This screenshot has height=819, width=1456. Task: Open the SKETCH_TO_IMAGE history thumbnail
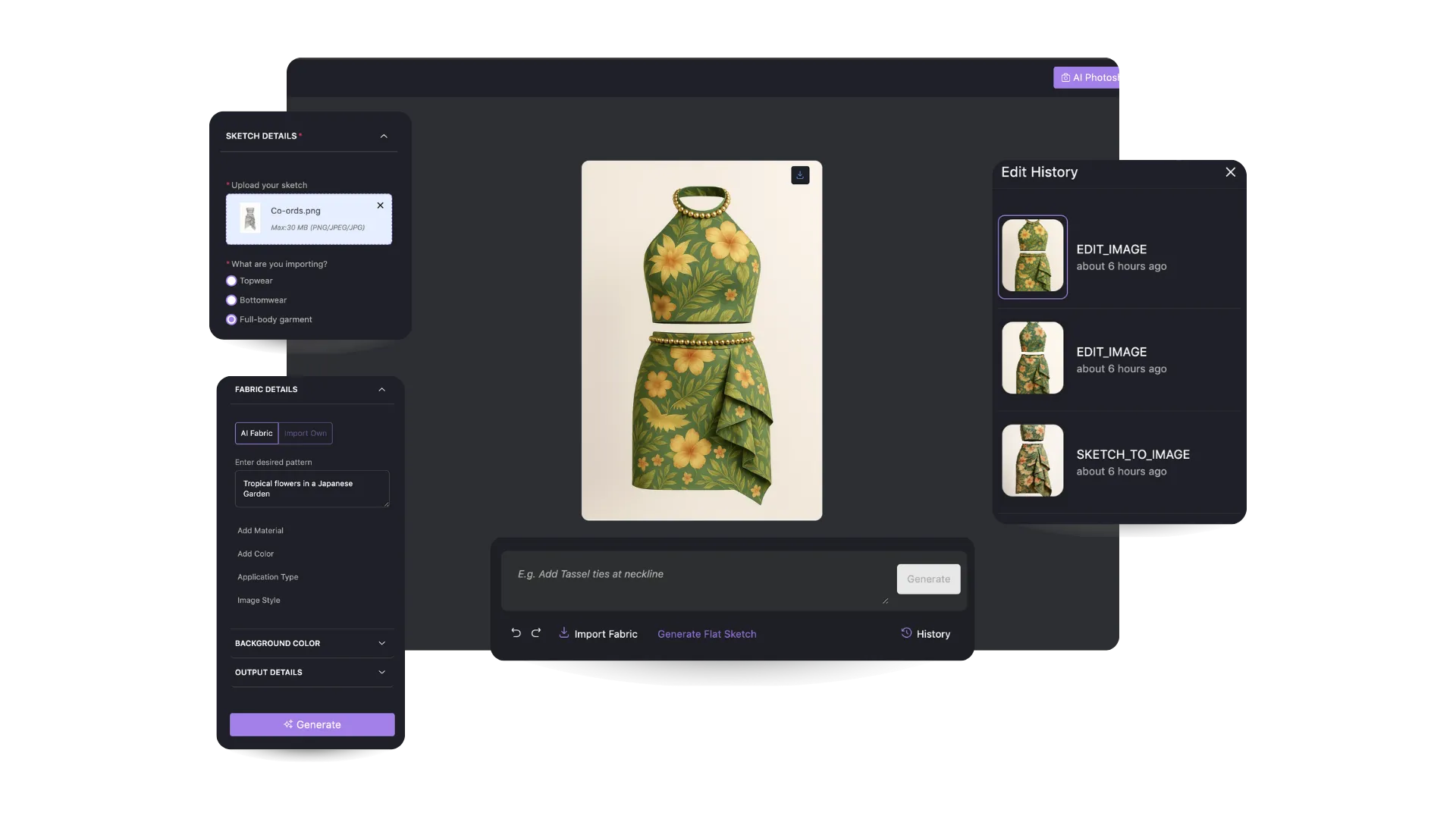click(1032, 460)
